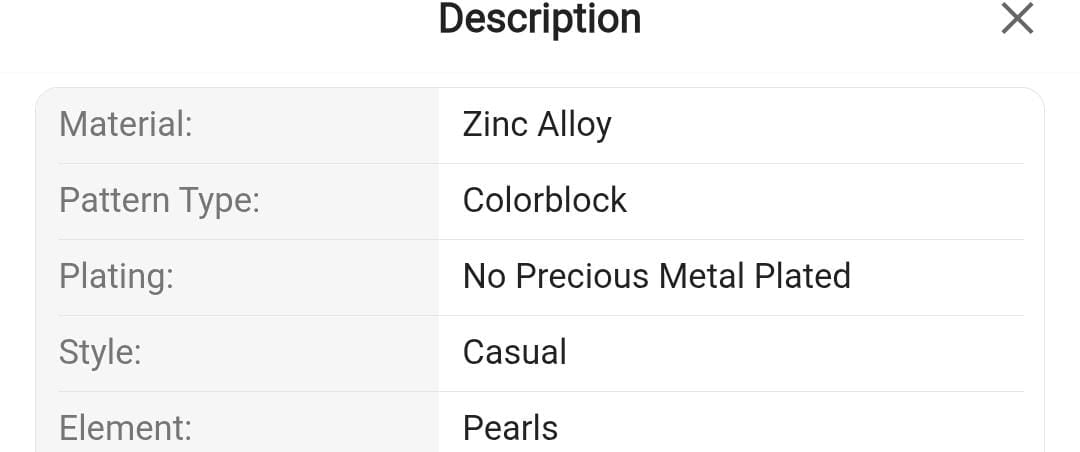The image size is (1080, 452).
Task: Click the word No in the Plating value
Action: pos(485,276)
